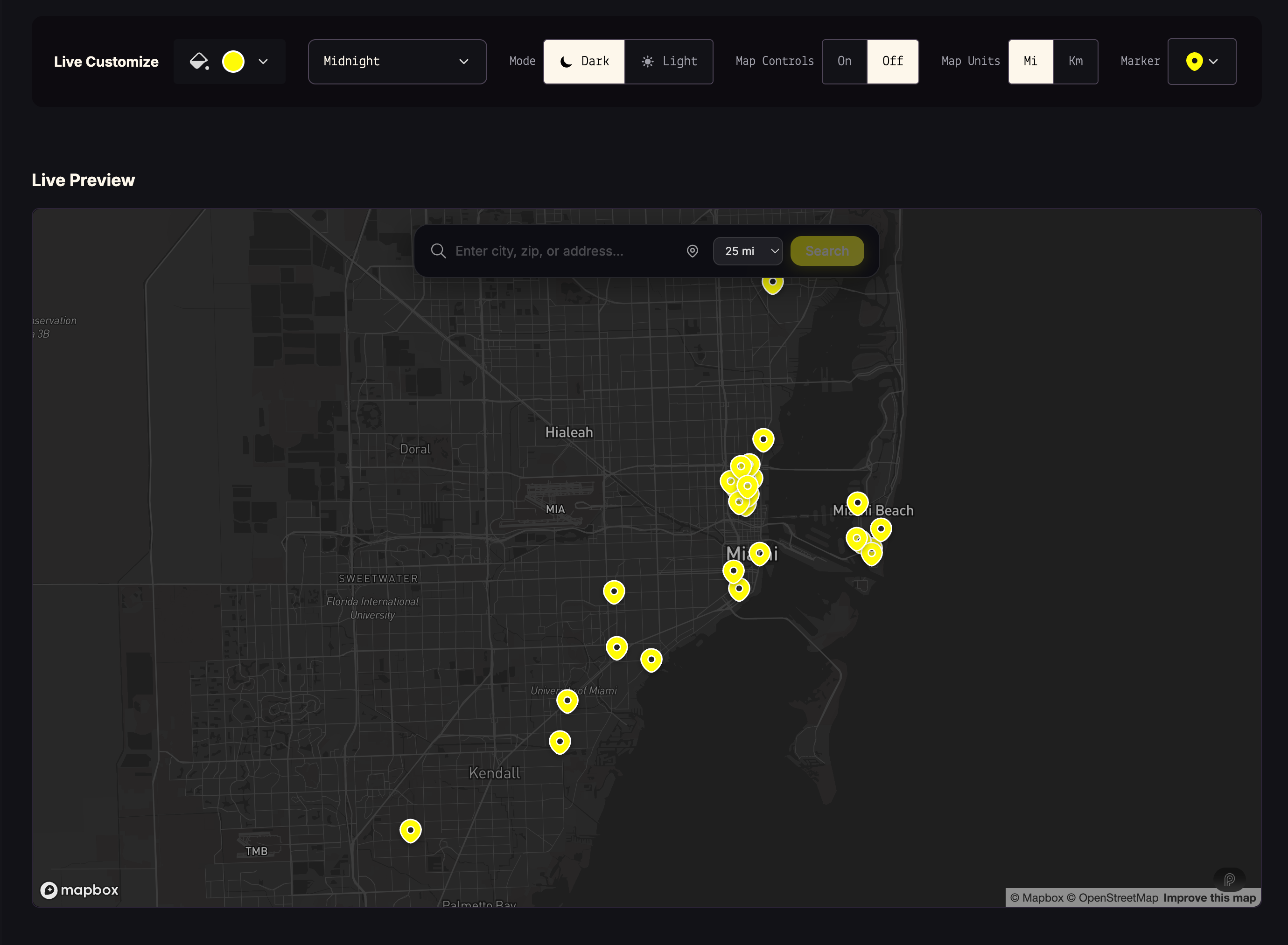Turn Map Controls On
This screenshot has height=945, width=1288.
pyautogui.click(x=844, y=61)
